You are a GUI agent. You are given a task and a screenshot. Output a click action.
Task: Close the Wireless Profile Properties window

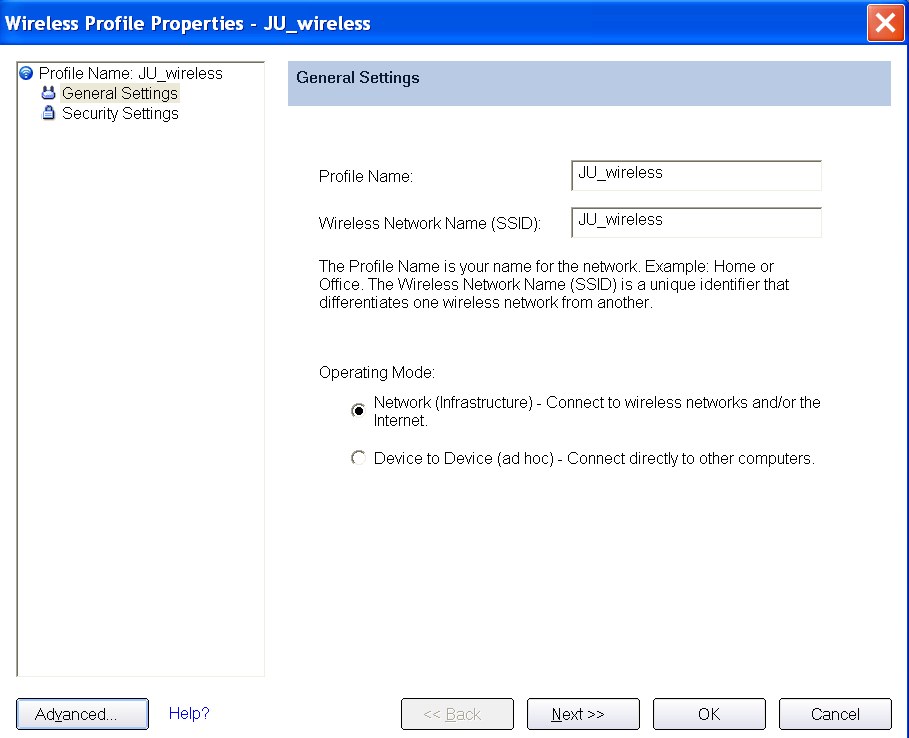pyautogui.click(x=885, y=23)
